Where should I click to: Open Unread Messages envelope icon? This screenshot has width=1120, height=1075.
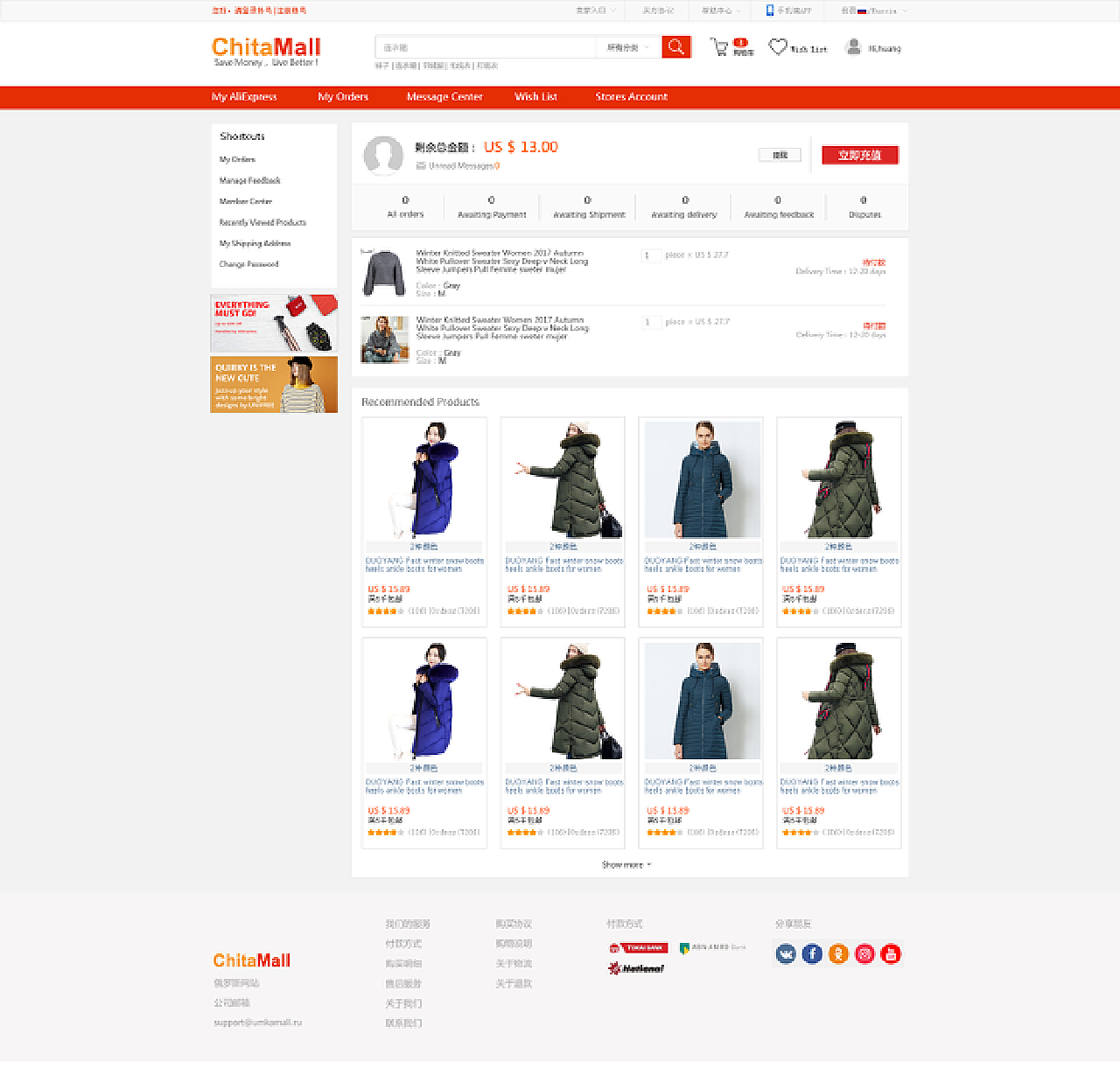click(421, 165)
